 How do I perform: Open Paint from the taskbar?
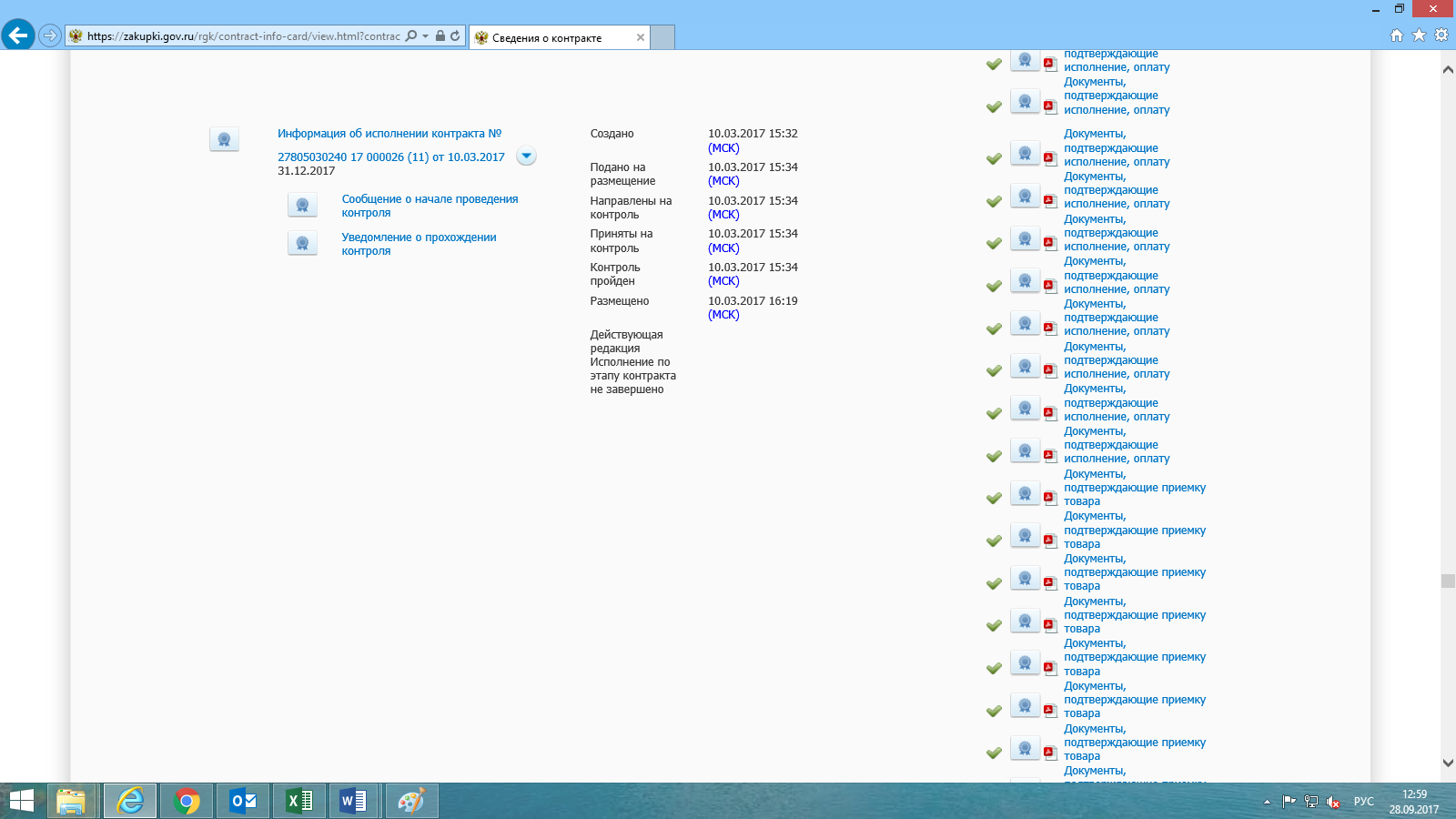411,801
